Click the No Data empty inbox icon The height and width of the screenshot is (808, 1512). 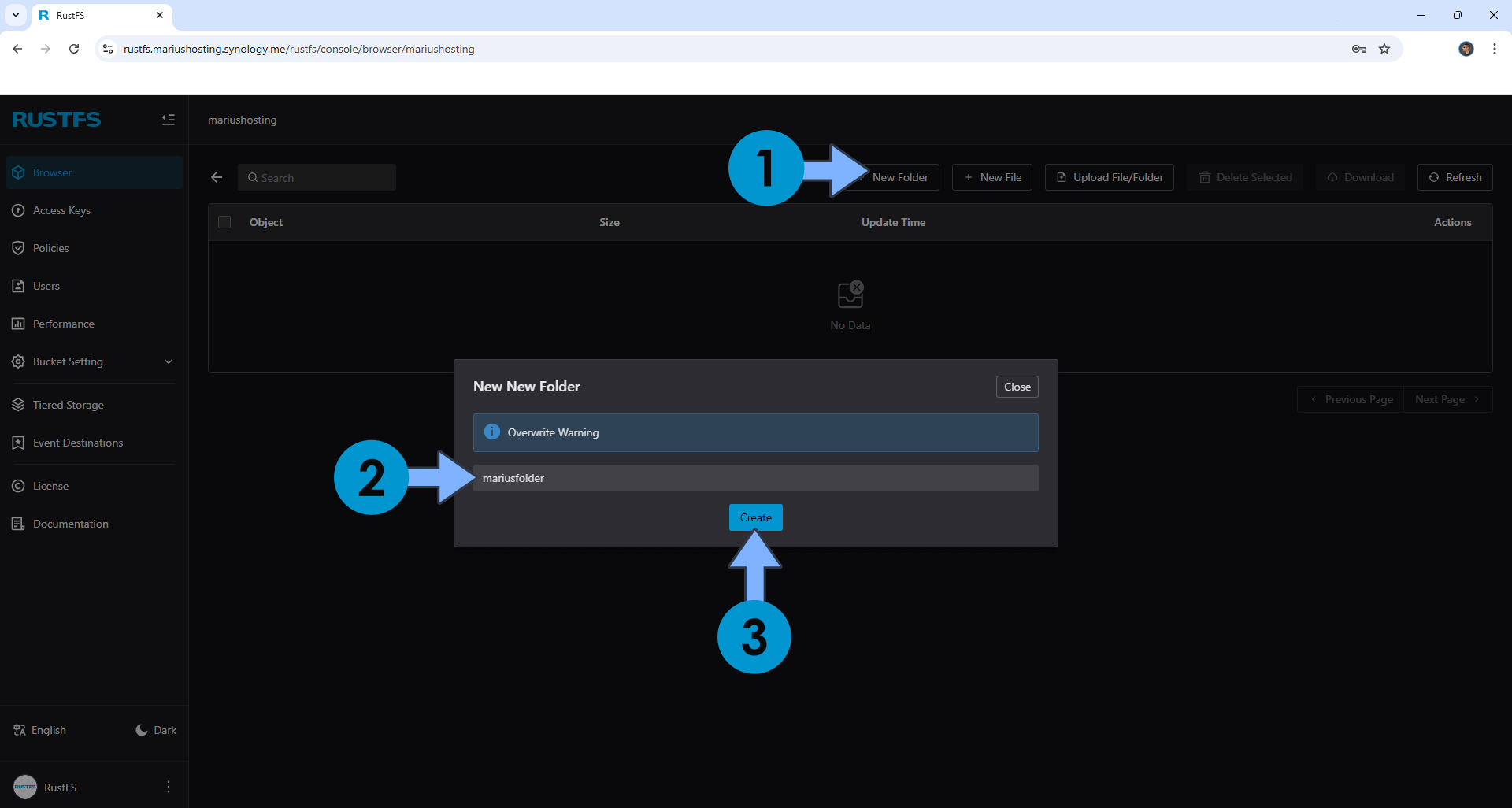[x=850, y=295]
